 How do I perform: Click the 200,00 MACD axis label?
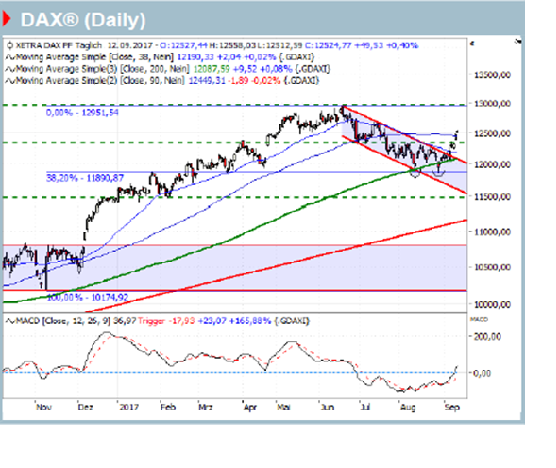click(487, 336)
